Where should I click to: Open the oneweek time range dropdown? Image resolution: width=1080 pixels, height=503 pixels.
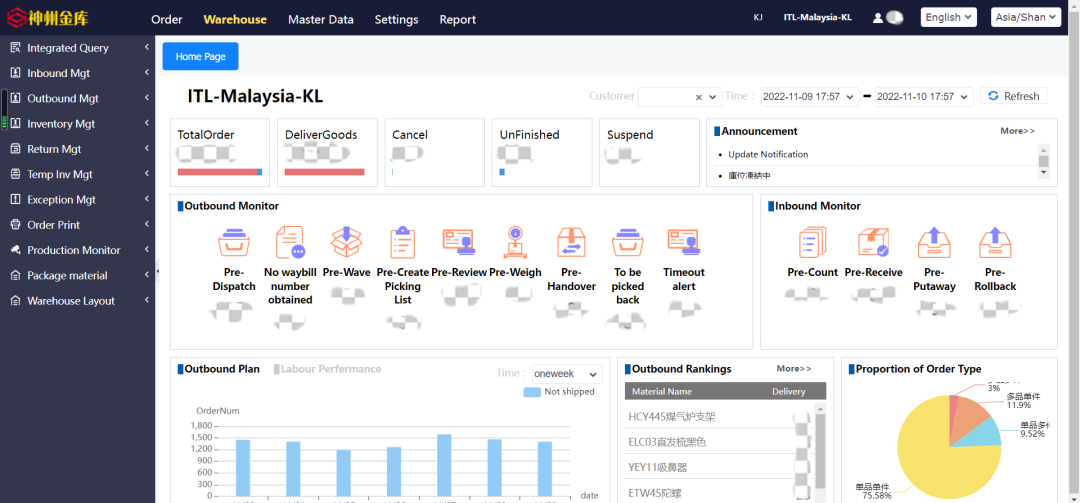point(567,373)
